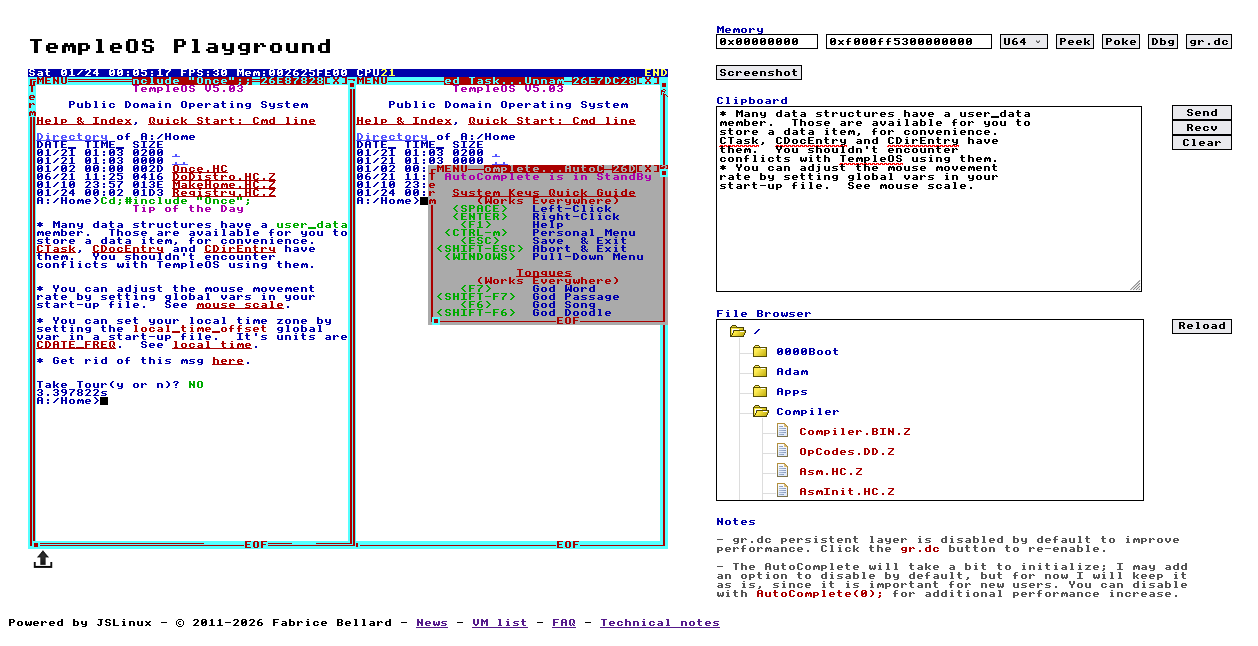Screen dimensions: 1258x646
Task: Click the Peek button
Action: point(1075,42)
